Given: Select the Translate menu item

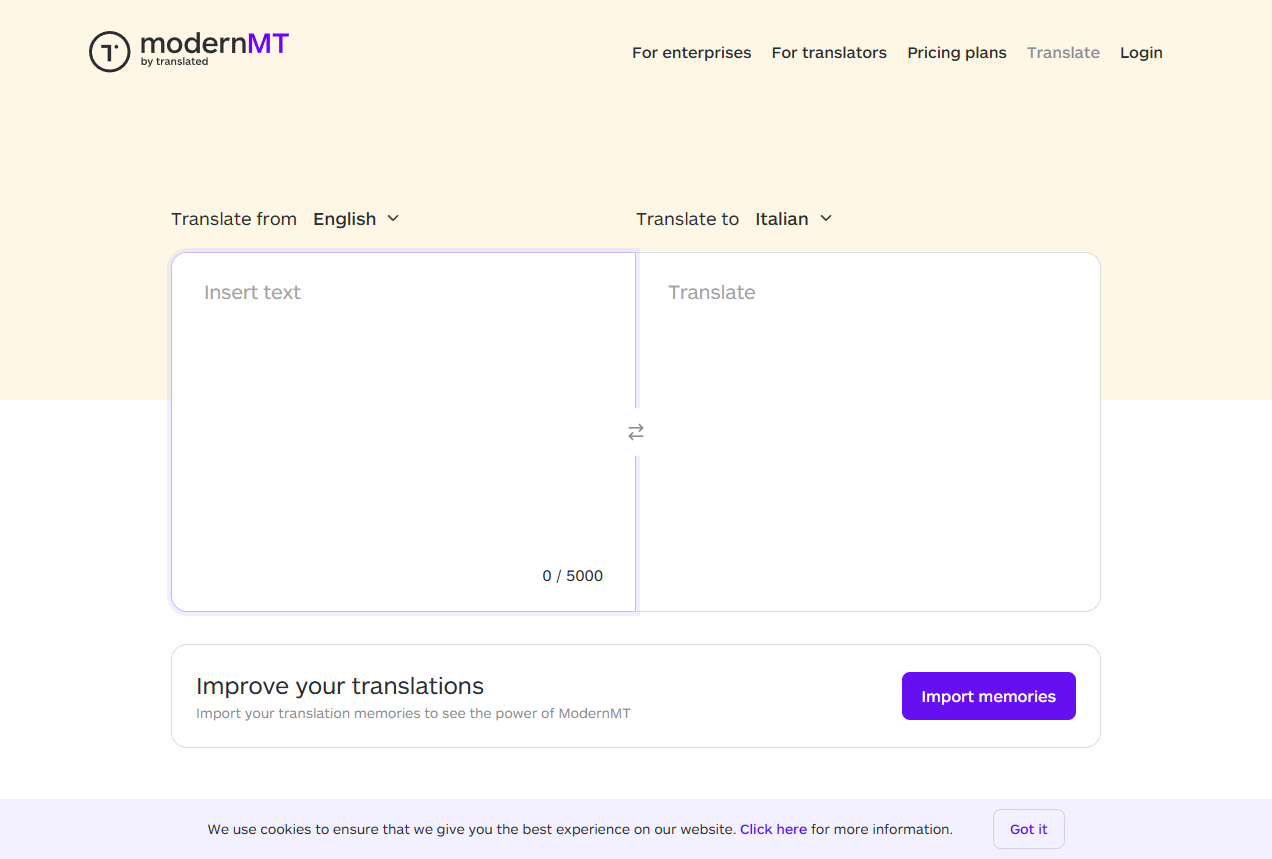Looking at the screenshot, I should point(1063,52).
